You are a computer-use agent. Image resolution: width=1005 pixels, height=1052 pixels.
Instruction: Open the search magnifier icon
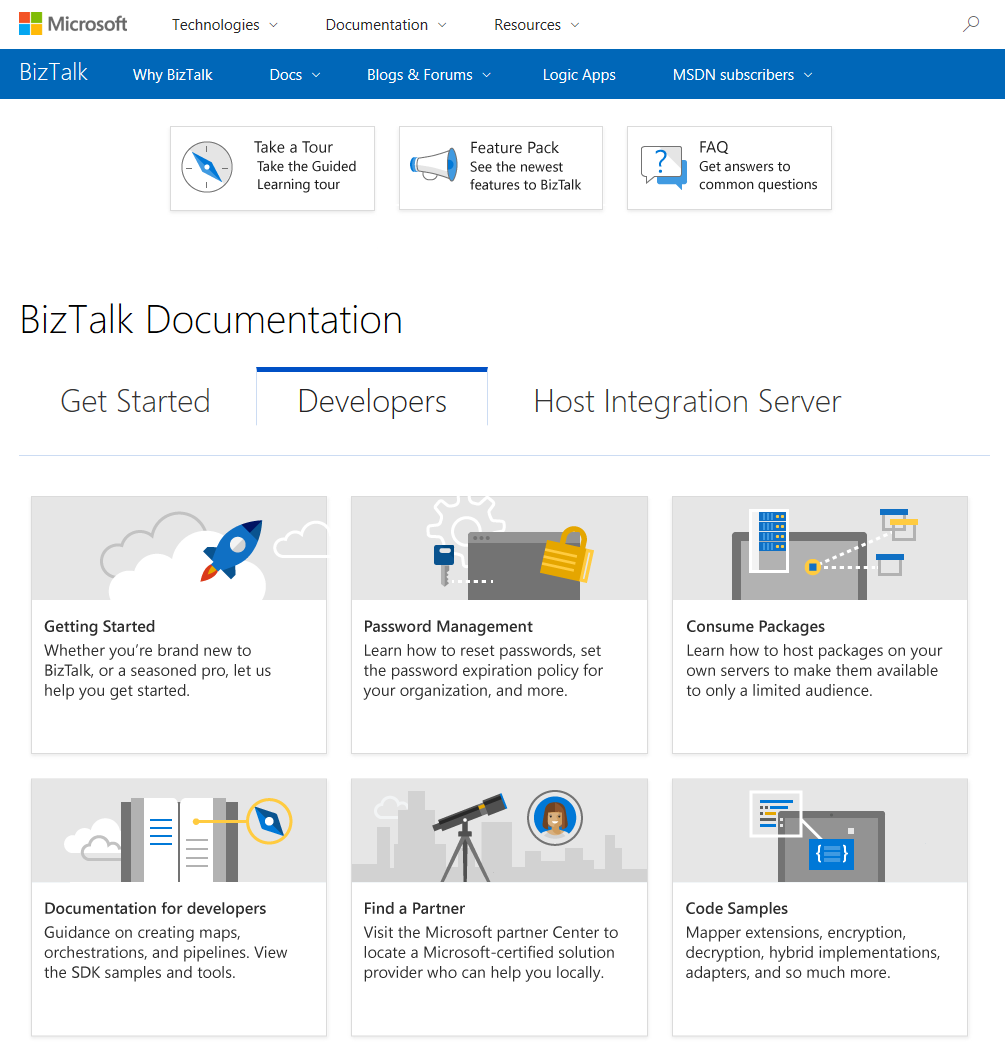(971, 24)
